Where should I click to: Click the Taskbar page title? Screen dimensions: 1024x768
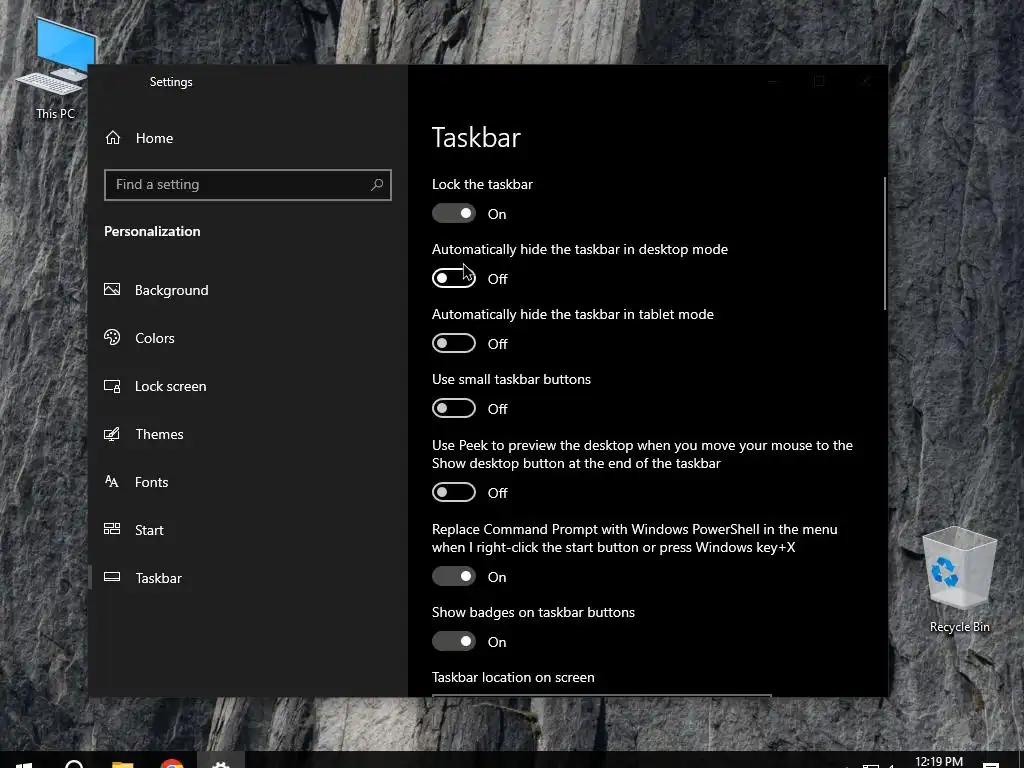476,138
